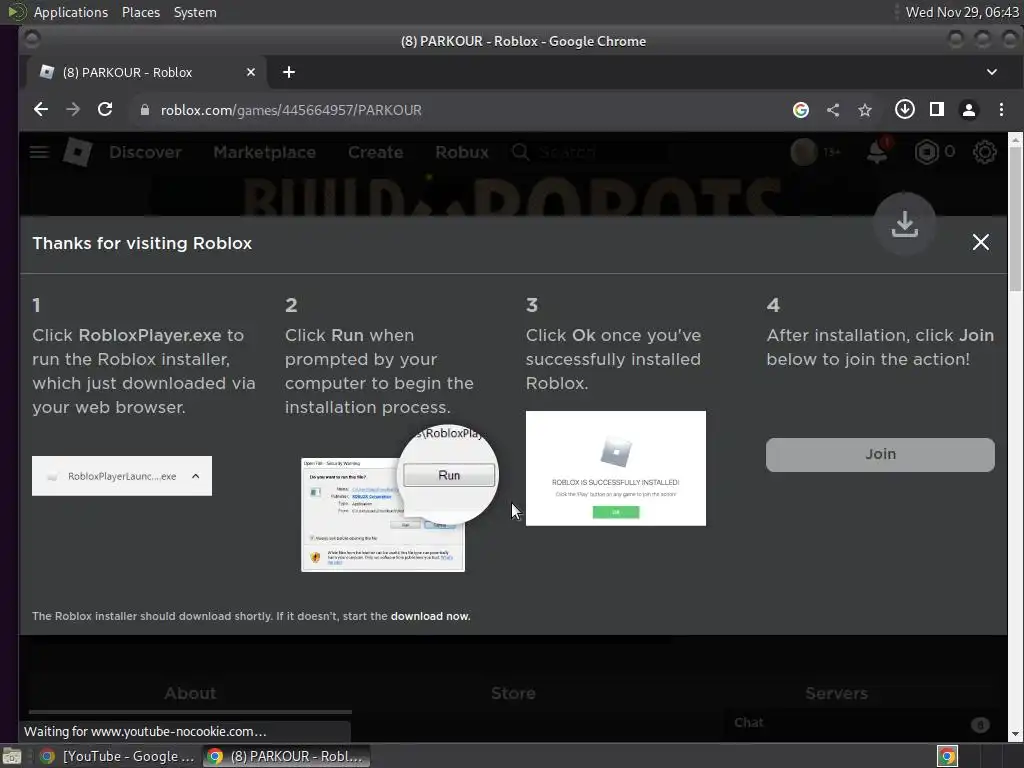Switch to the Servers tab
The width and height of the screenshot is (1024, 768).
[x=837, y=693]
